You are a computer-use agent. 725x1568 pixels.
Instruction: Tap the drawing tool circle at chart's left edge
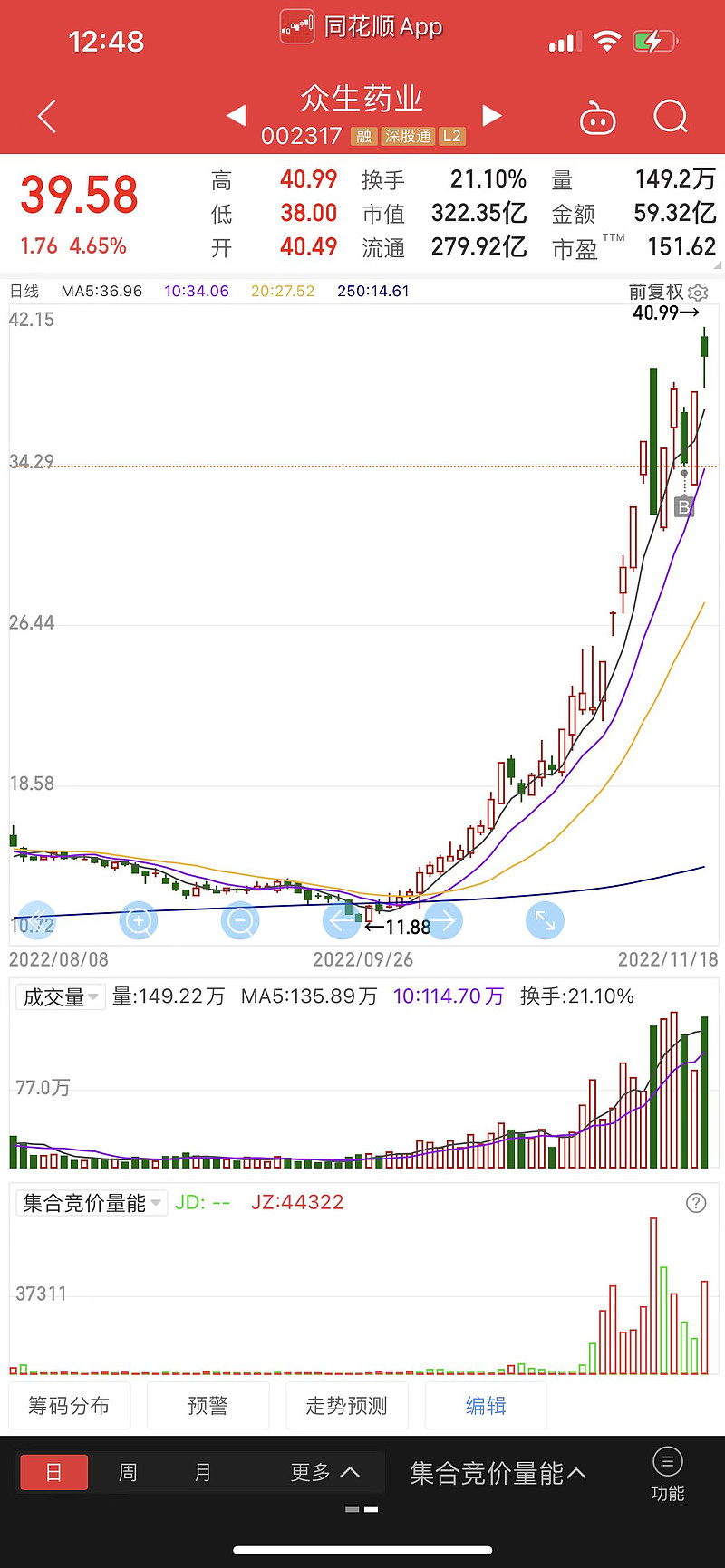[x=37, y=920]
